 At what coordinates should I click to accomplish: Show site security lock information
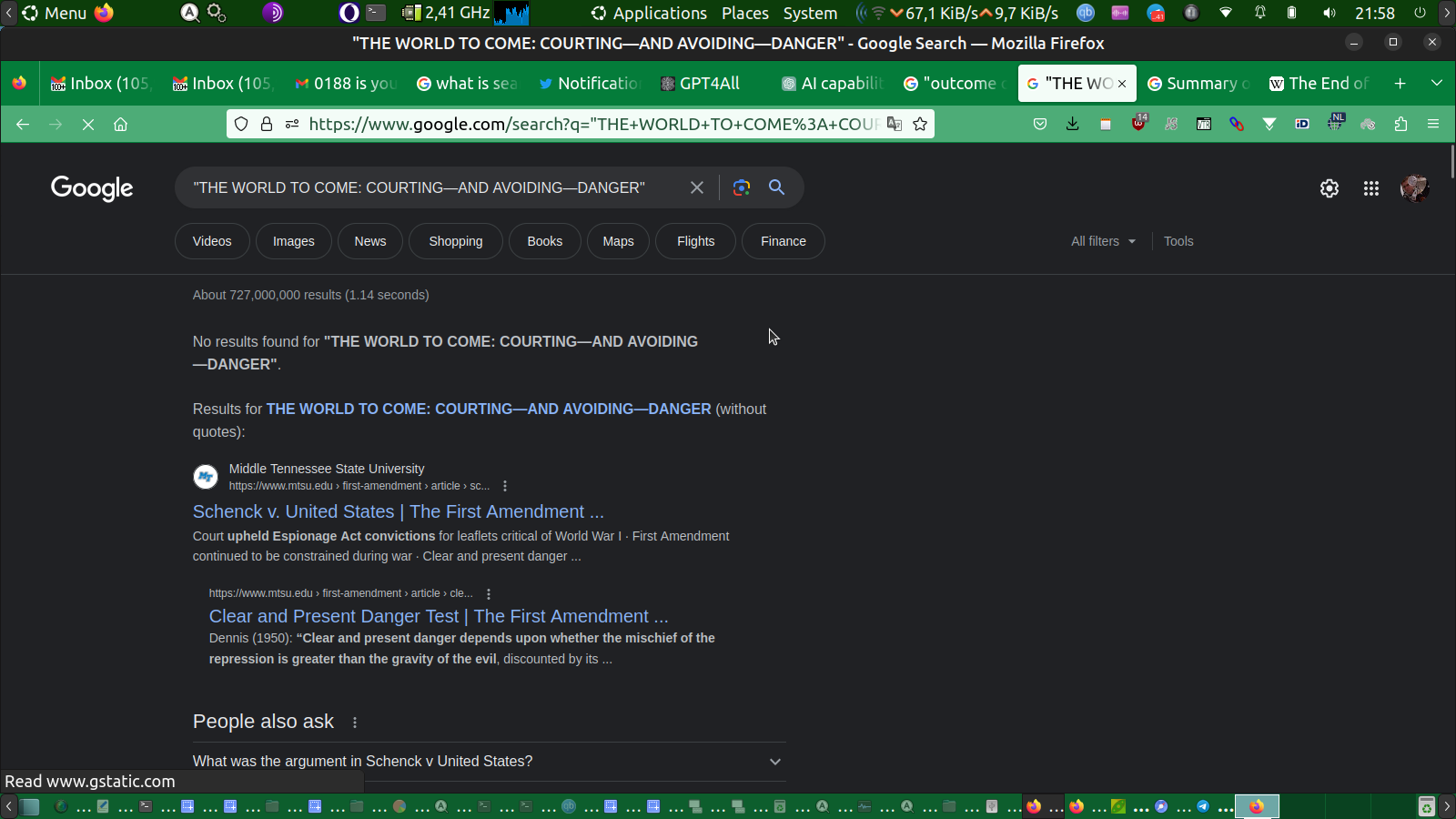267,124
